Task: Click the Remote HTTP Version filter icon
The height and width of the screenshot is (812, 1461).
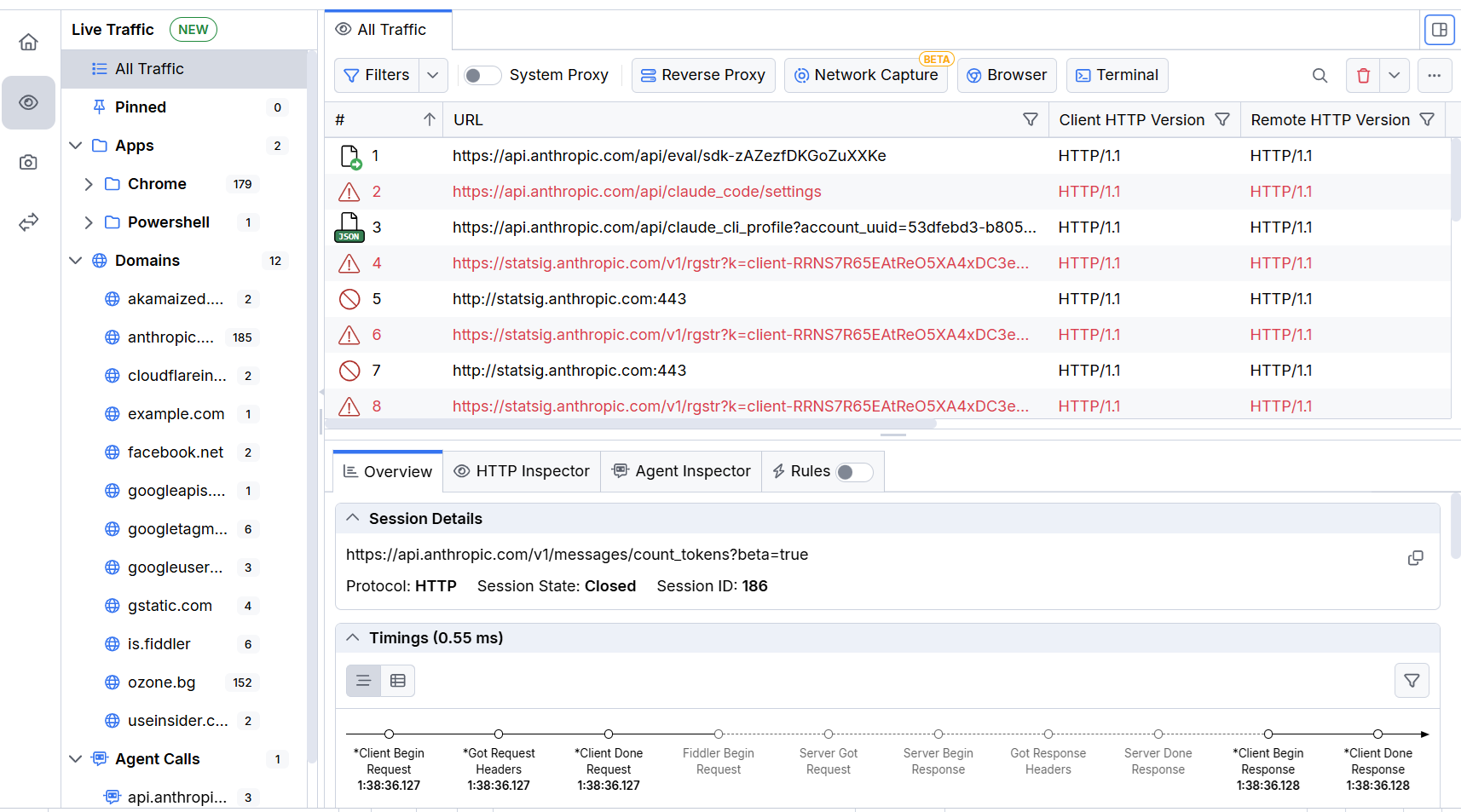Action: 1427,119
